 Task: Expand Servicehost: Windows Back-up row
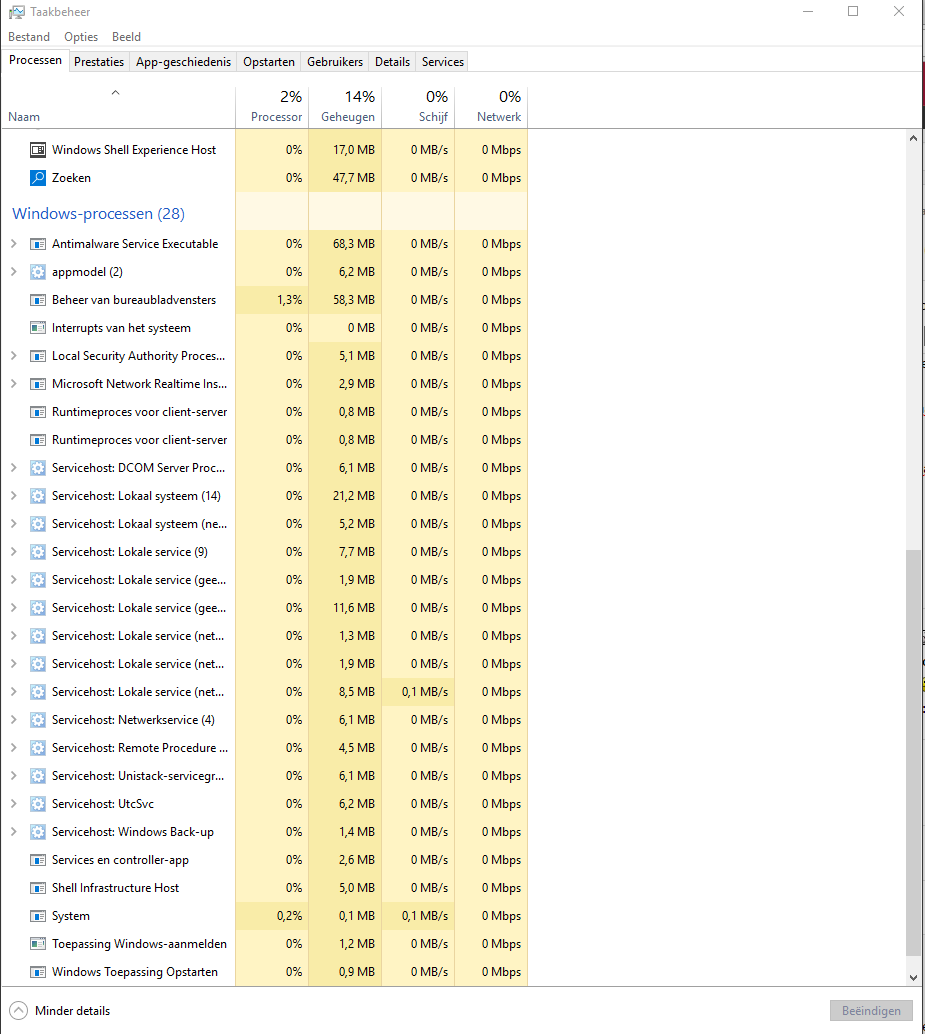pyautogui.click(x=14, y=832)
